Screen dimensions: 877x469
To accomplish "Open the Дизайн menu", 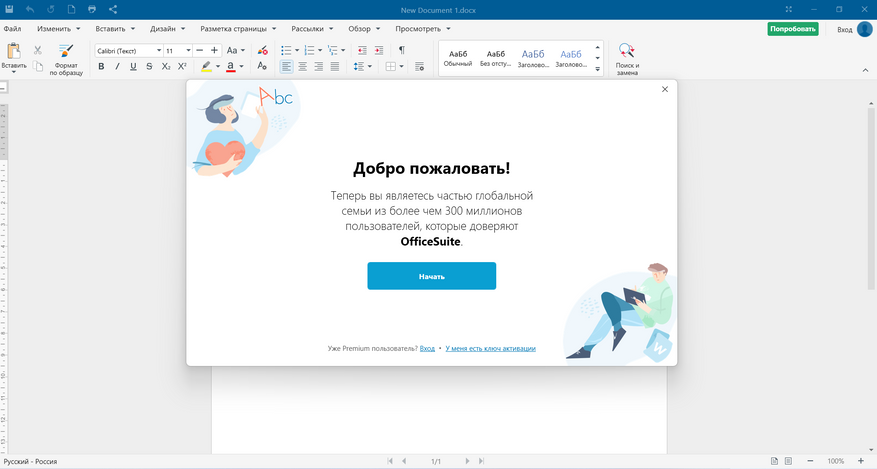I will (x=167, y=29).
